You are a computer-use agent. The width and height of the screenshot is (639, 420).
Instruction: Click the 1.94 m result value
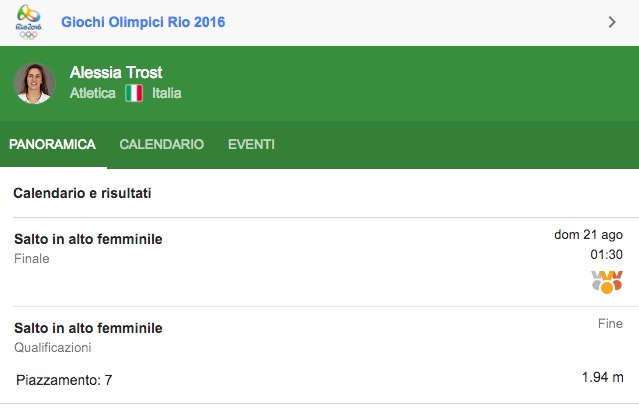coord(602,378)
